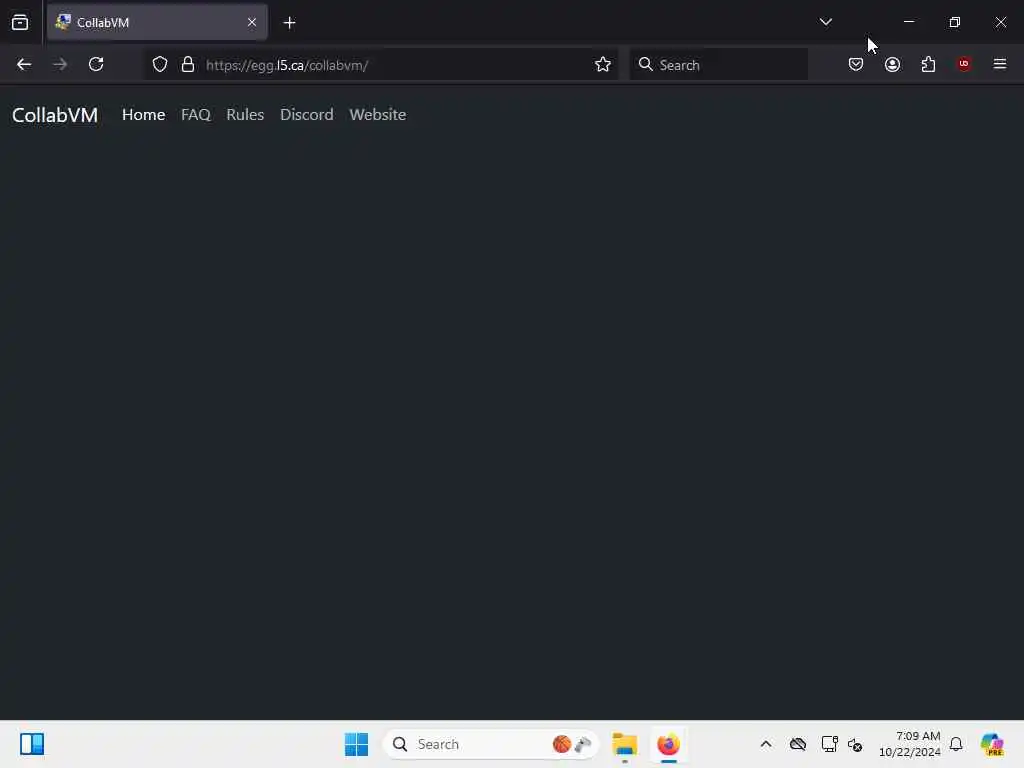The height and width of the screenshot is (768, 1024).
Task: Open the Firefox account menu
Action: pos(892,64)
